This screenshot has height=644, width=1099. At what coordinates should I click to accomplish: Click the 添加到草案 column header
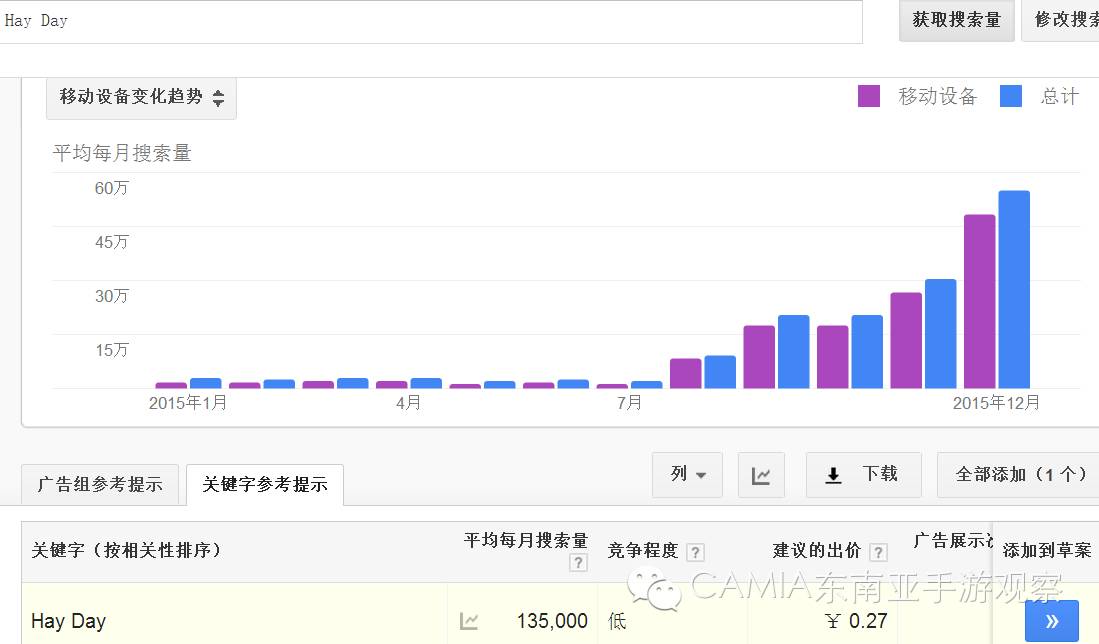click(x=1047, y=551)
